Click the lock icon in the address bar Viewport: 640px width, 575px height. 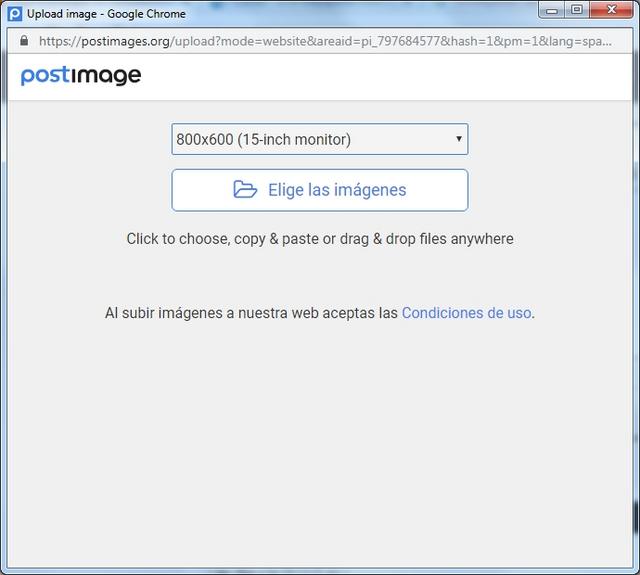coord(24,40)
